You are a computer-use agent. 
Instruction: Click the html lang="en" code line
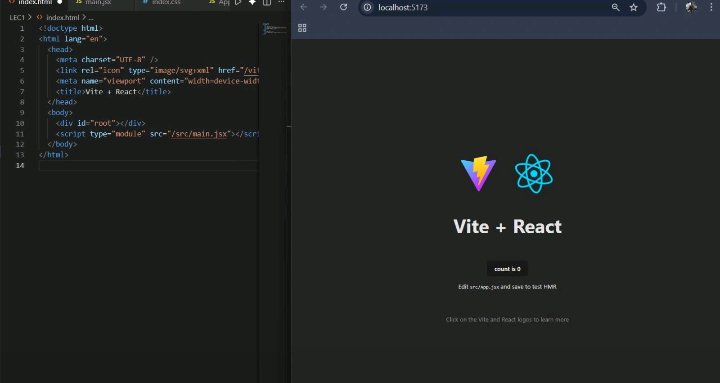(73, 39)
